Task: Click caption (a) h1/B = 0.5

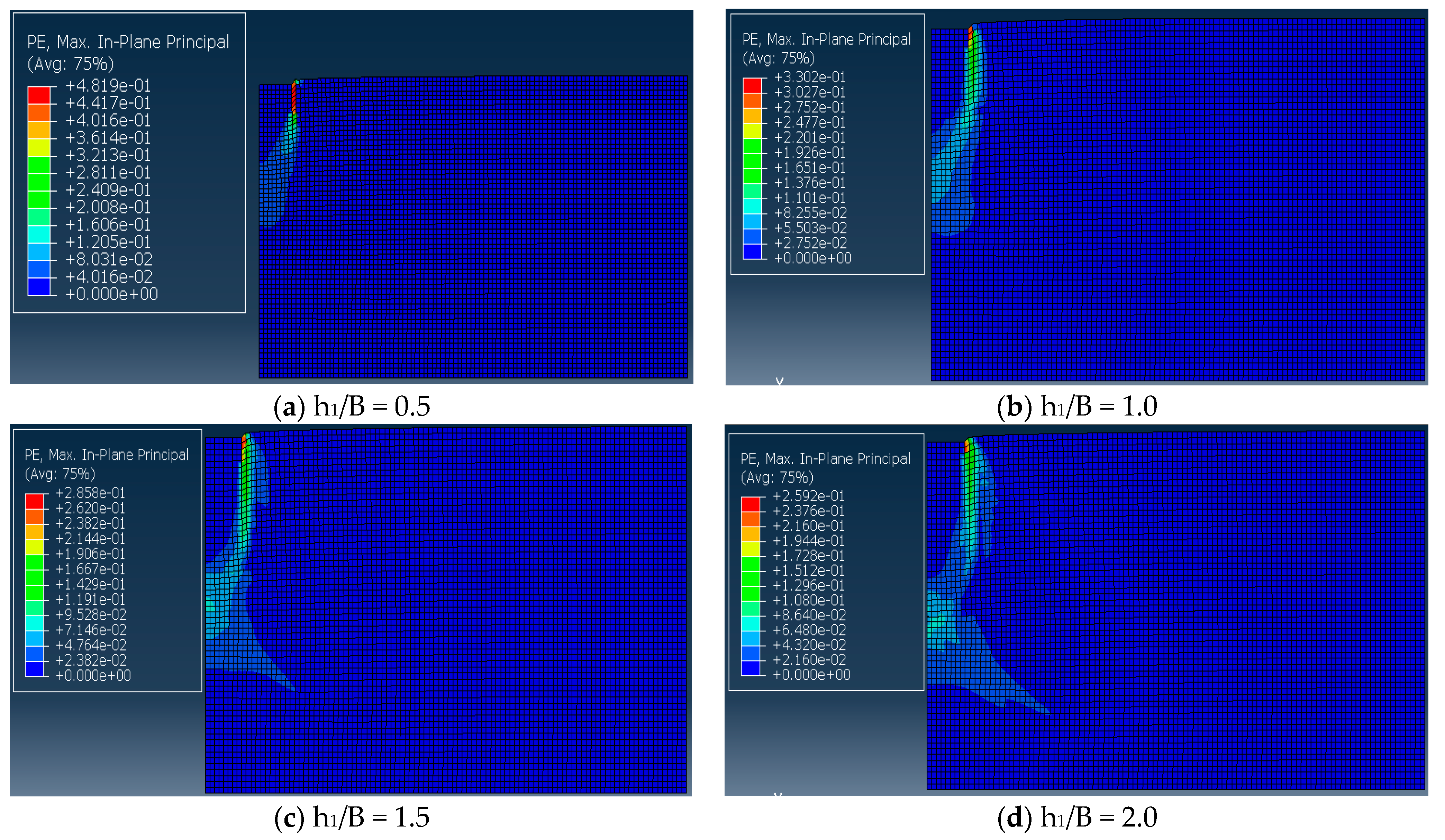Action: (352, 407)
